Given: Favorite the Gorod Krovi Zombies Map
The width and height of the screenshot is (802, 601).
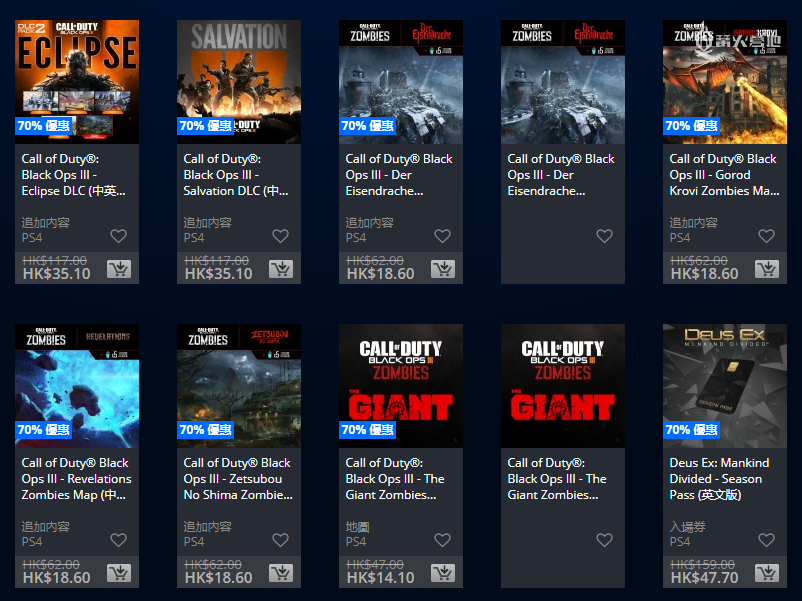Looking at the screenshot, I should [767, 236].
